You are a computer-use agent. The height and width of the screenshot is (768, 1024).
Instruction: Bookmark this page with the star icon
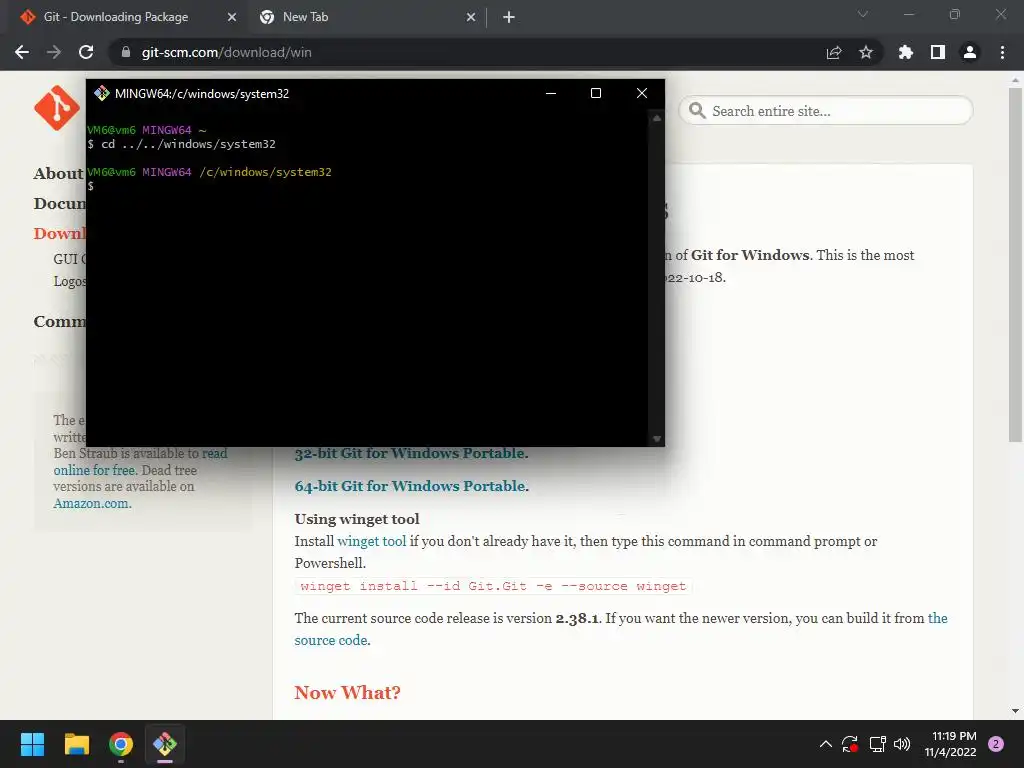866,52
